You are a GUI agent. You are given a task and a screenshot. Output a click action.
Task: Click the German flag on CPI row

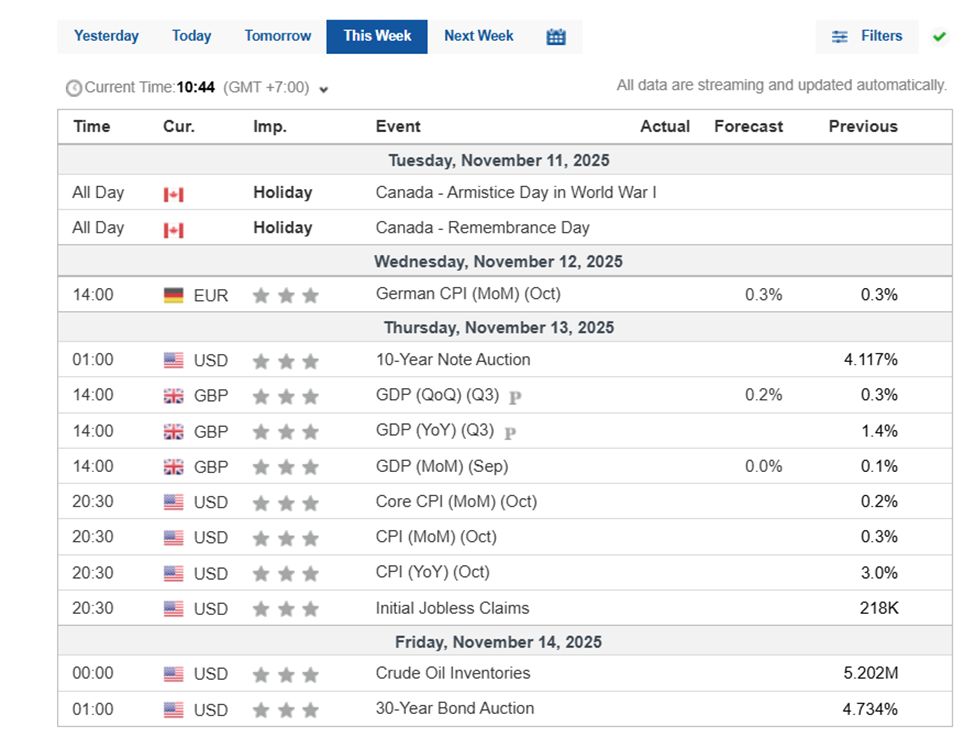pos(174,295)
